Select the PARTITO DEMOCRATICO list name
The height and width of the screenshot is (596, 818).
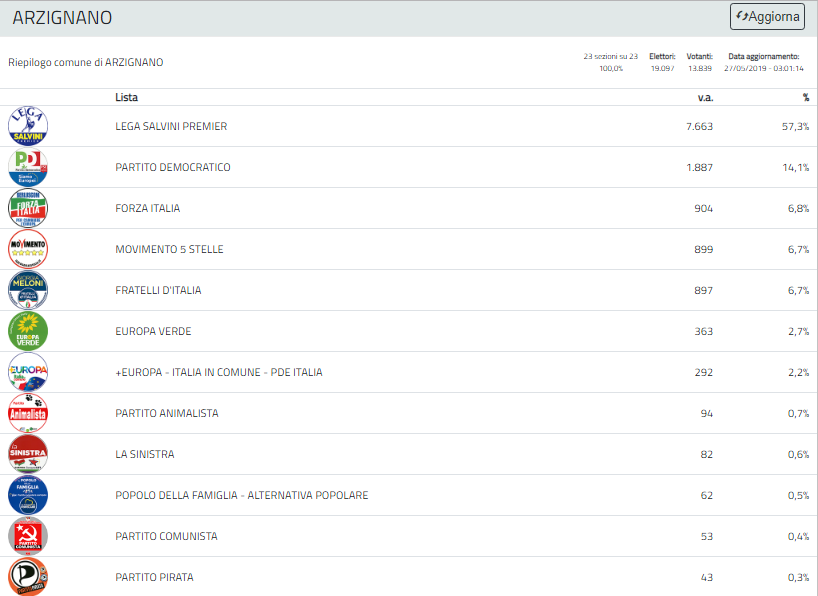(x=173, y=167)
